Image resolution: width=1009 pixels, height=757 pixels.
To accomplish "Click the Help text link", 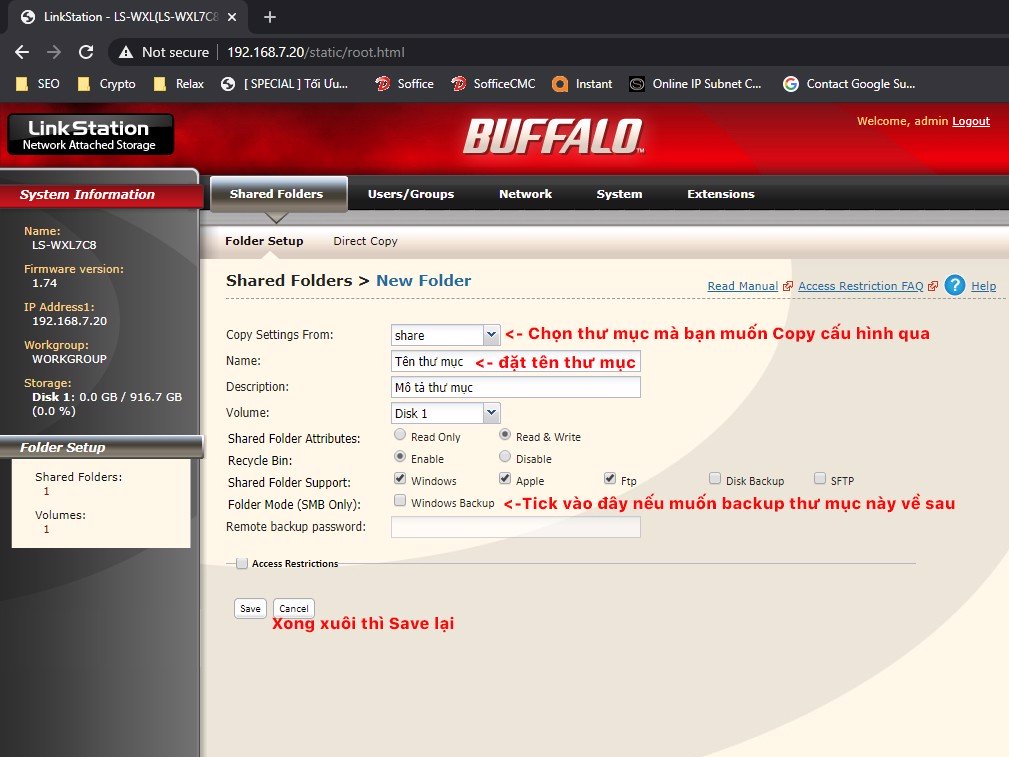I will (983, 286).
